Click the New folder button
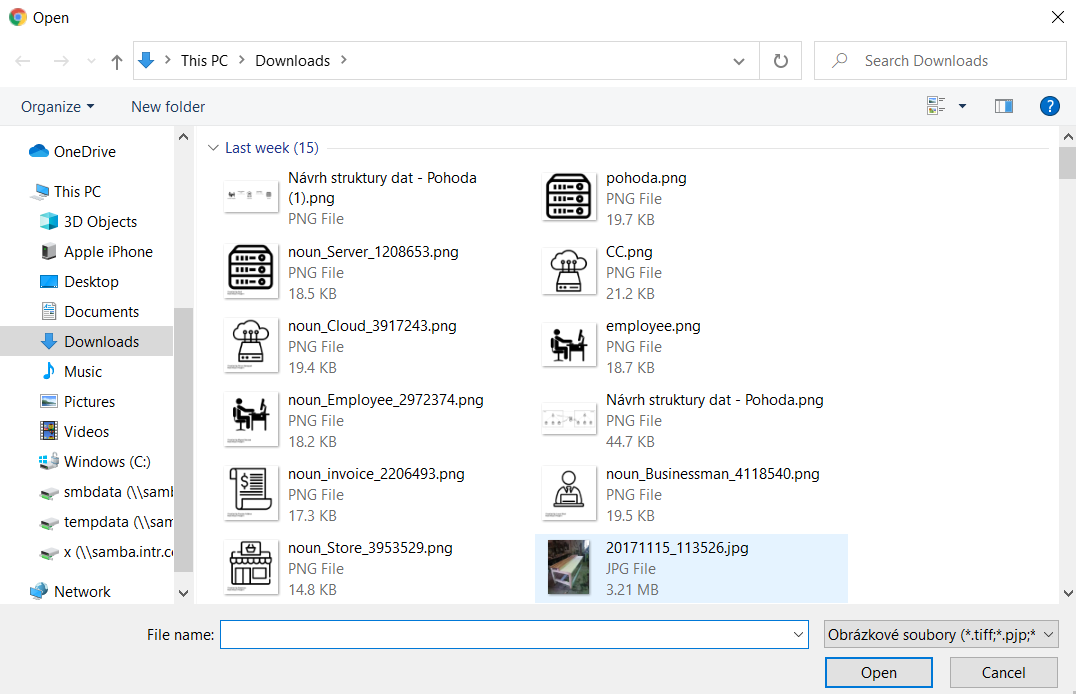Image resolution: width=1076 pixels, height=694 pixels. (x=168, y=106)
